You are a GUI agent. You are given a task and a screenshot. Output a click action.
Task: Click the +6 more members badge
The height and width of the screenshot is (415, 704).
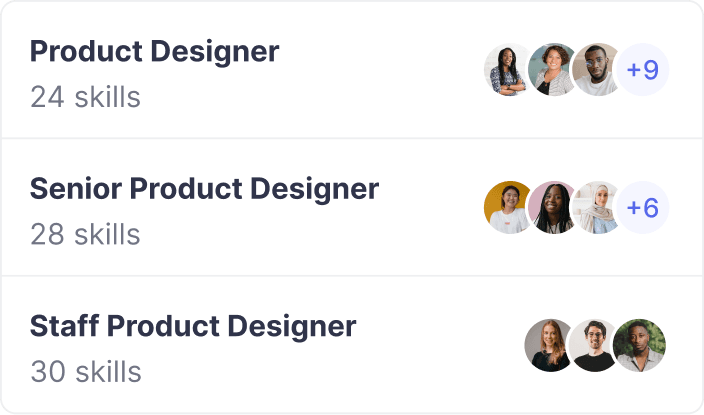642,208
